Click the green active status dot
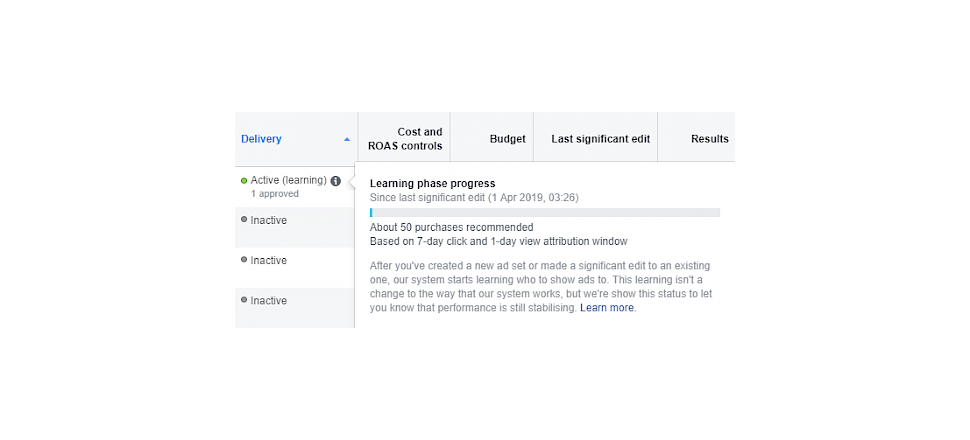The height and width of the screenshot is (440, 970). (244, 181)
